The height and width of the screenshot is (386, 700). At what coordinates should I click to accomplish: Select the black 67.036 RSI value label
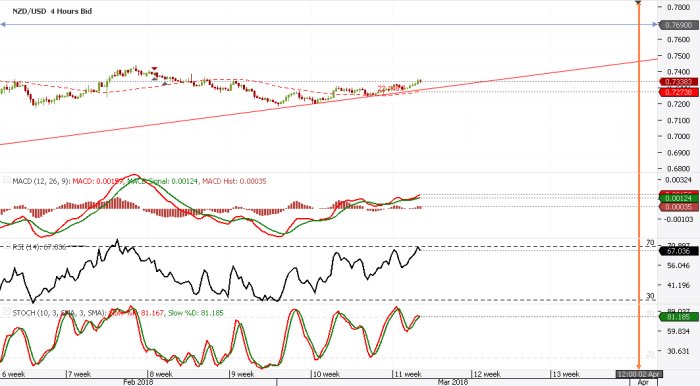coord(679,251)
